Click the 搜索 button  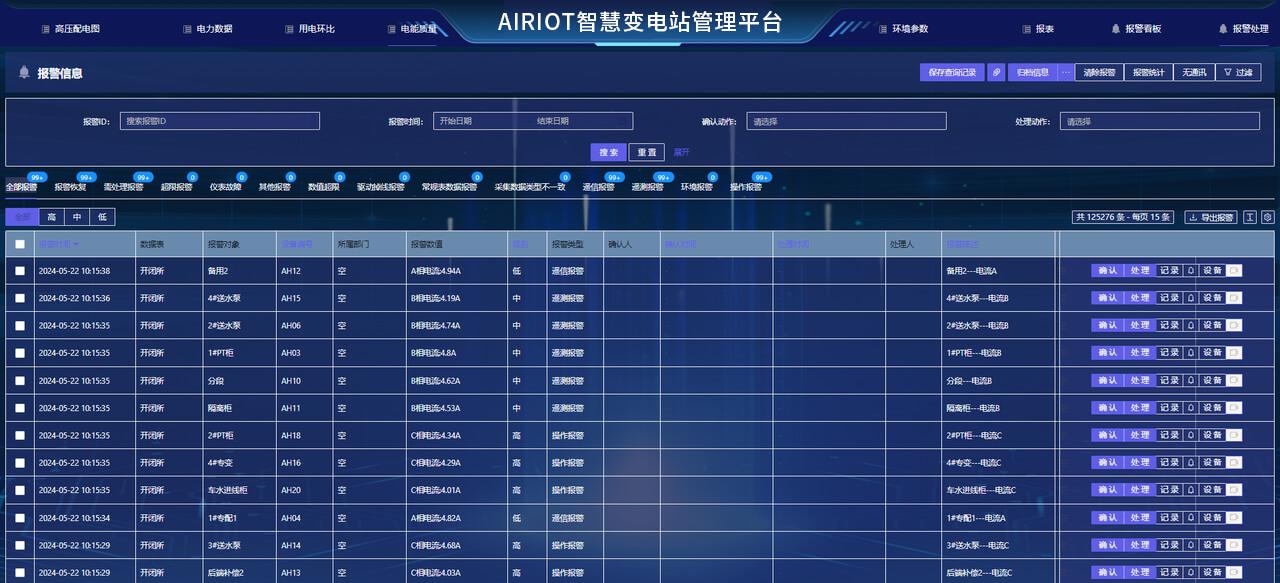(x=608, y=152)
